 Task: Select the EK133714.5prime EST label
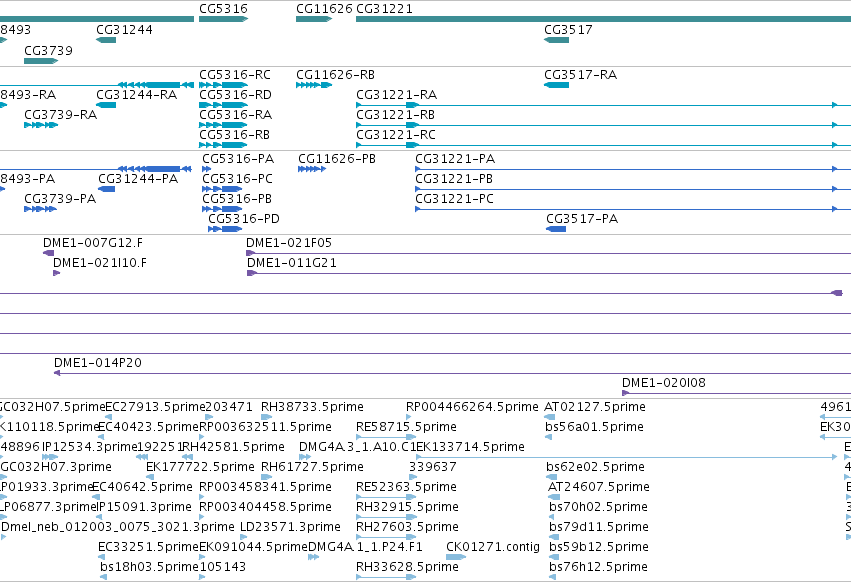coord(470,447)
